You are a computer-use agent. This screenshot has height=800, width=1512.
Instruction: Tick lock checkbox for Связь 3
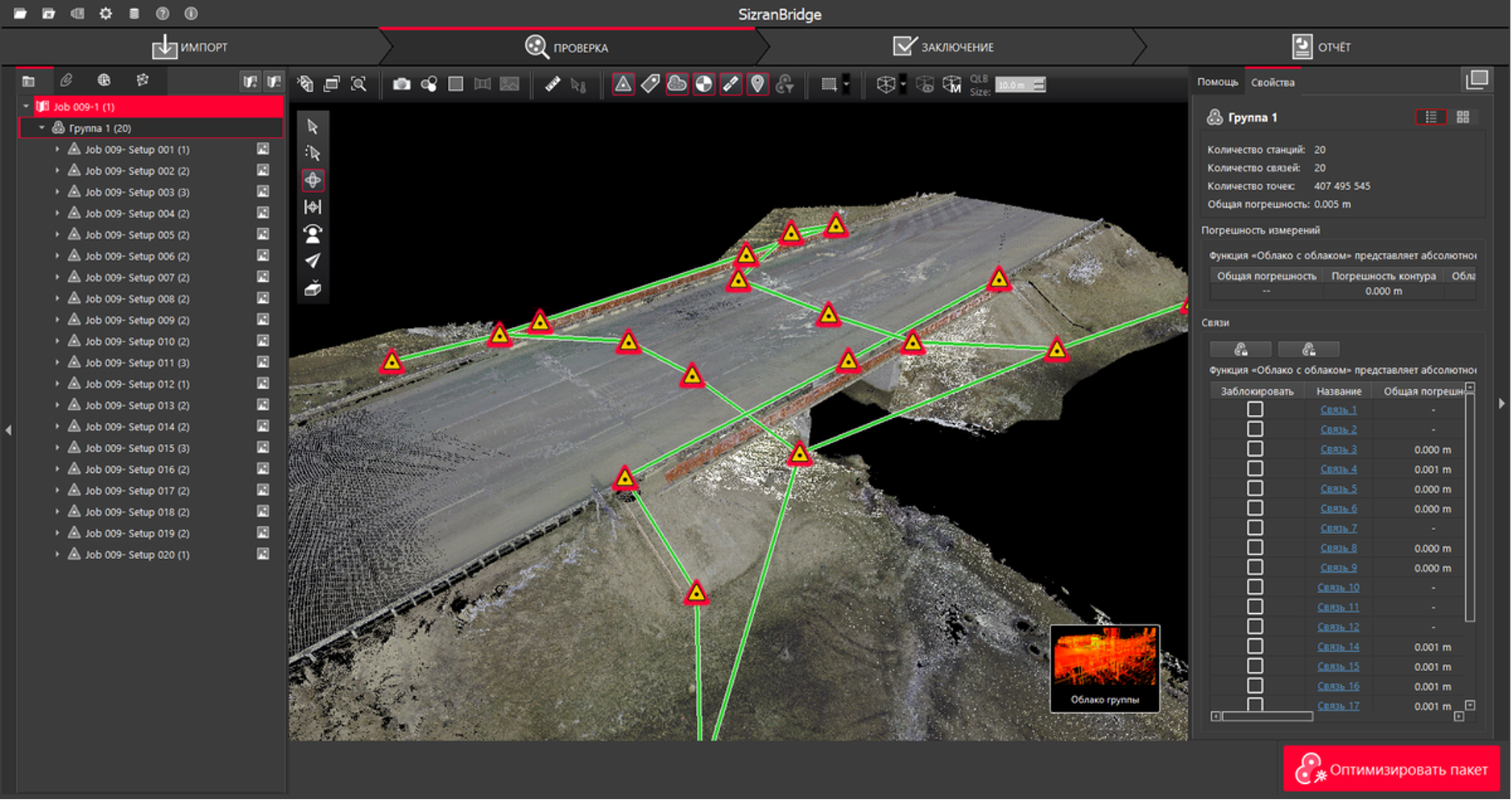pos(1255,449)
